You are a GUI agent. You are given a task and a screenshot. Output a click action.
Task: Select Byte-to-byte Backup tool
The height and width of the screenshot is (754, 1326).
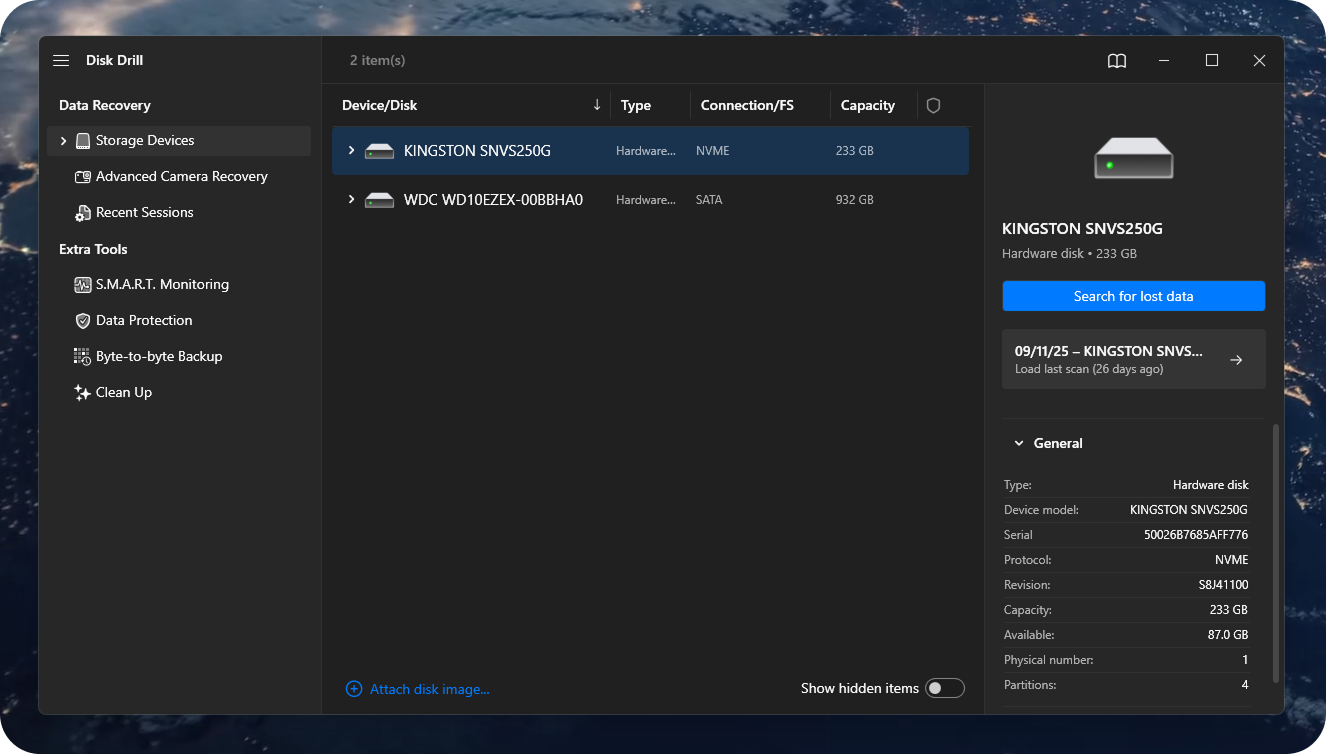click(x=158, y=357)
